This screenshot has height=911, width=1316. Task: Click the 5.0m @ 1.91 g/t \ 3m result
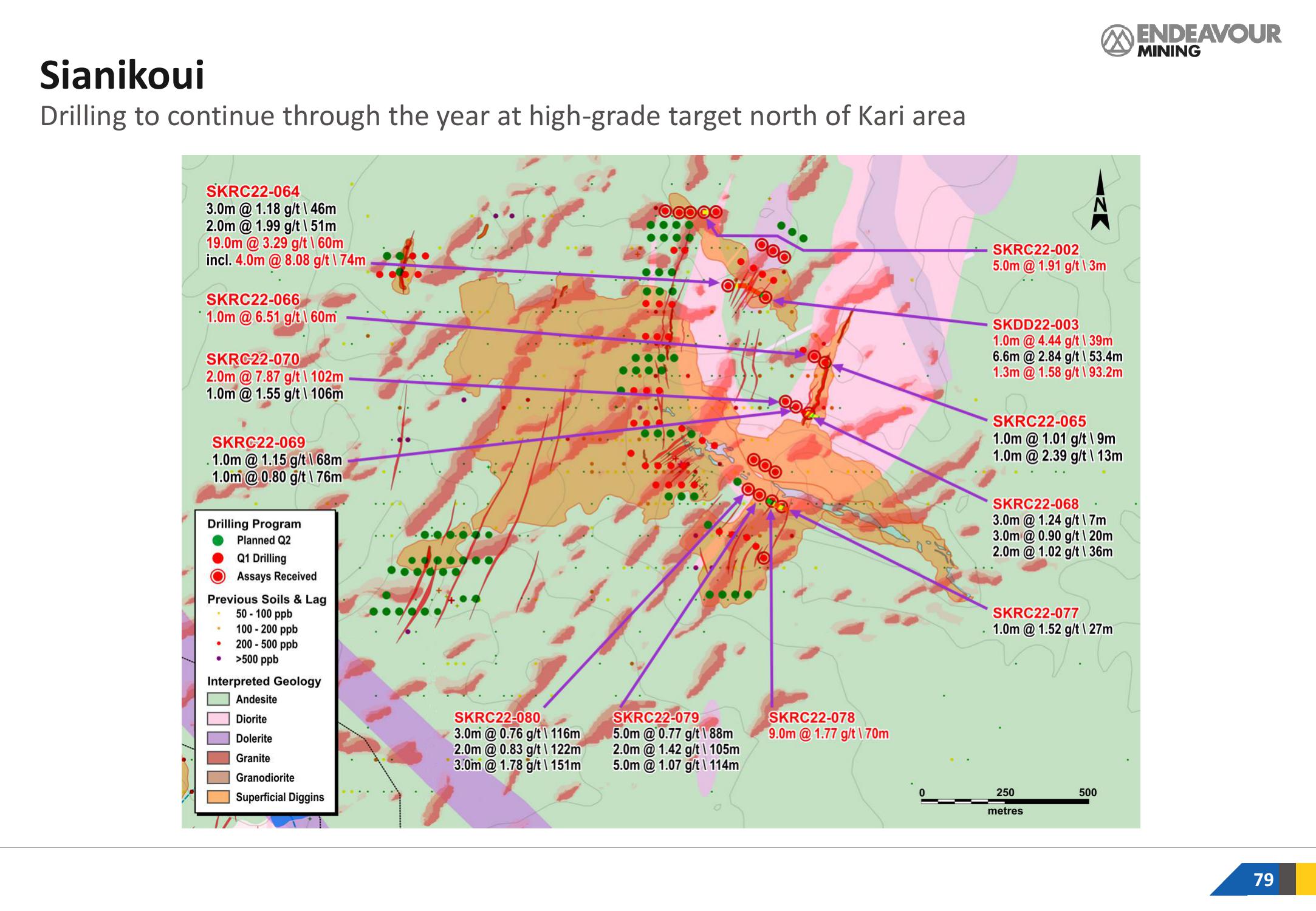tap(1049, 265)
